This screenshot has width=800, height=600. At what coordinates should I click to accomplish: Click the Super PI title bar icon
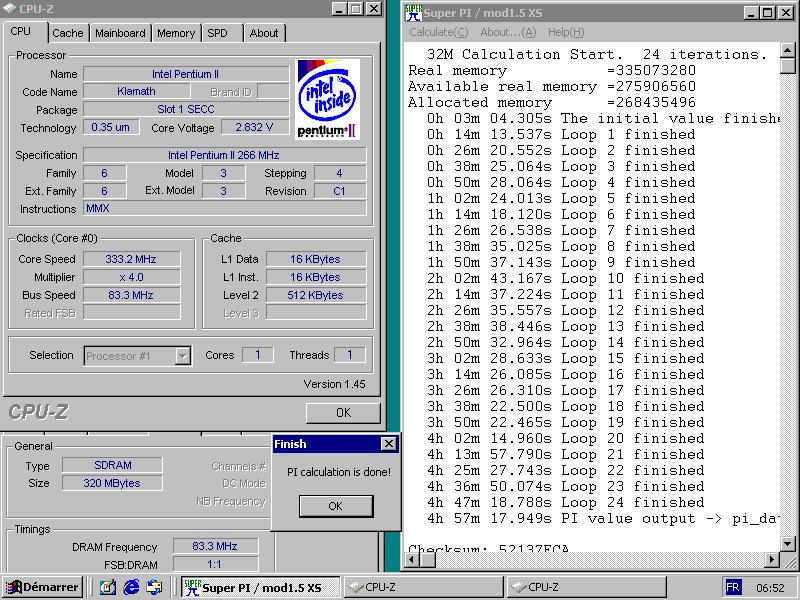(x=414, y=13)
